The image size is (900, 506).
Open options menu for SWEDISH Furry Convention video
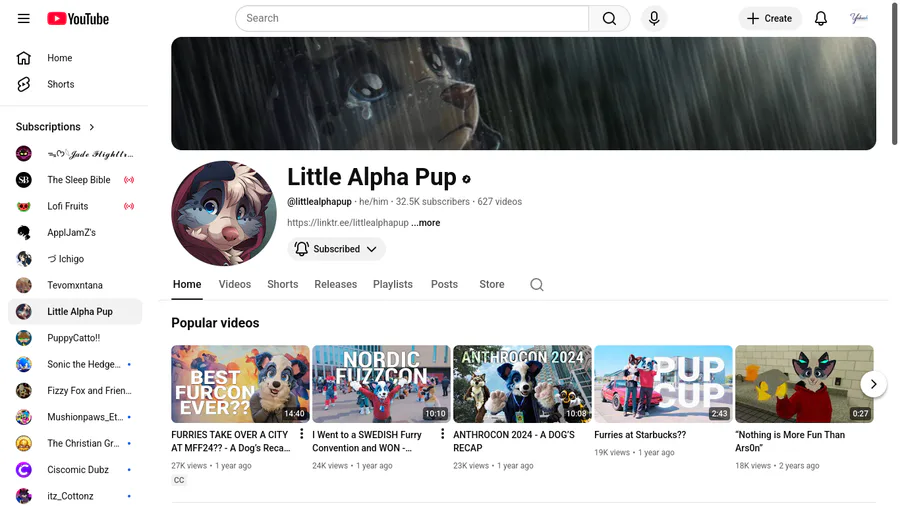tap(443, 434)
